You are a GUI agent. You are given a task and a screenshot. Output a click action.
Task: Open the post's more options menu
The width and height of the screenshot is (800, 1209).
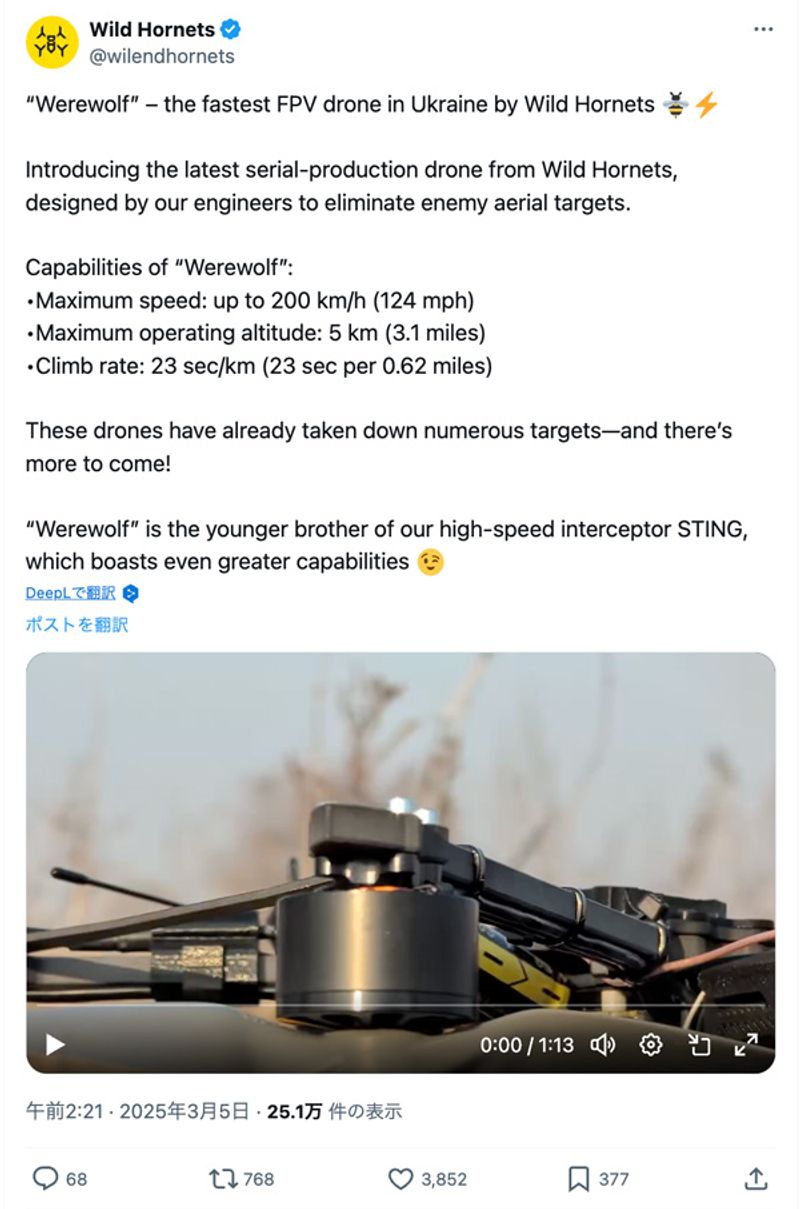coord(763,30)
